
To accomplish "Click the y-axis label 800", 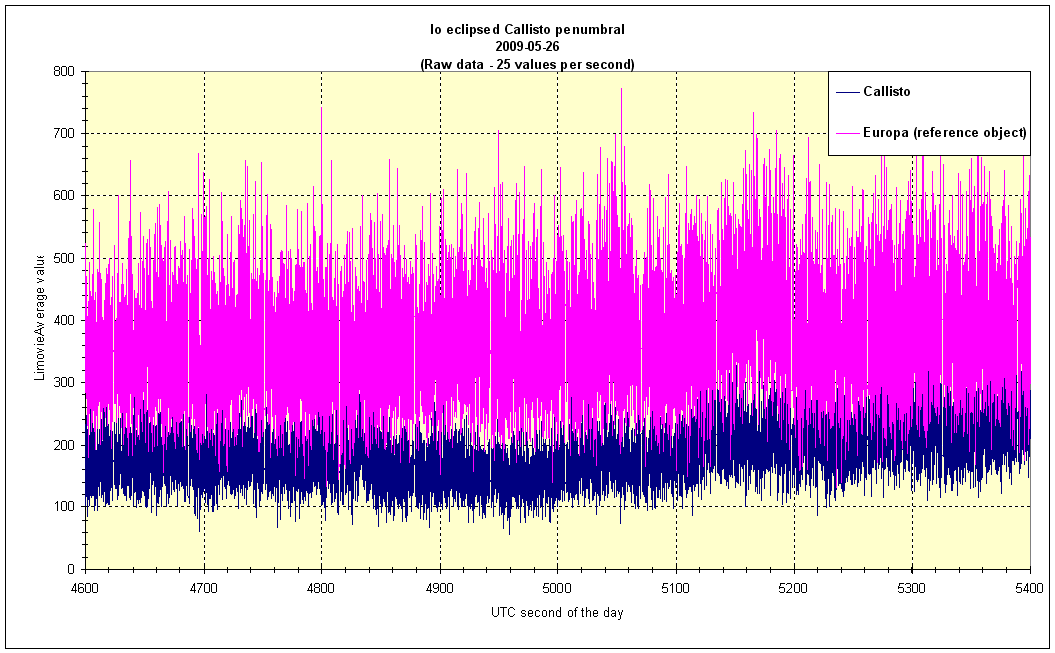I will point(65,71).
